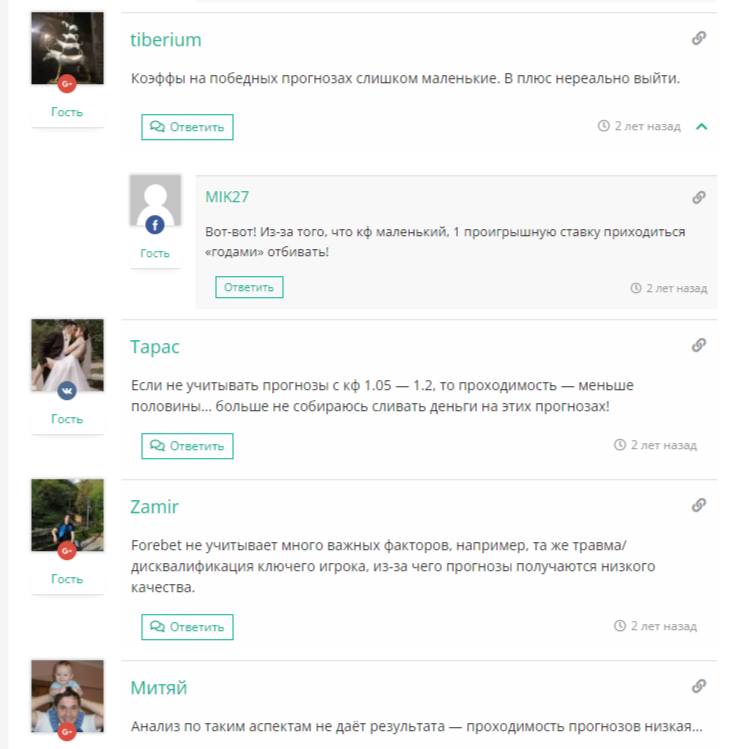This screenshot has width=729, height=749.
Task: Open Митяй's avatar photo with baby
Action: pyautogui.click(x=67, y=696)
